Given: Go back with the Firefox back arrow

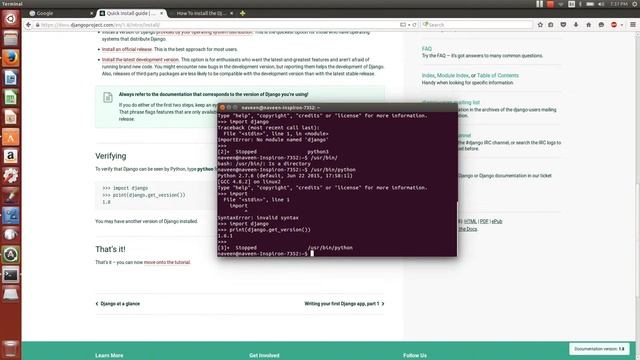Looking at the screenshot, I should click(28, 25).
